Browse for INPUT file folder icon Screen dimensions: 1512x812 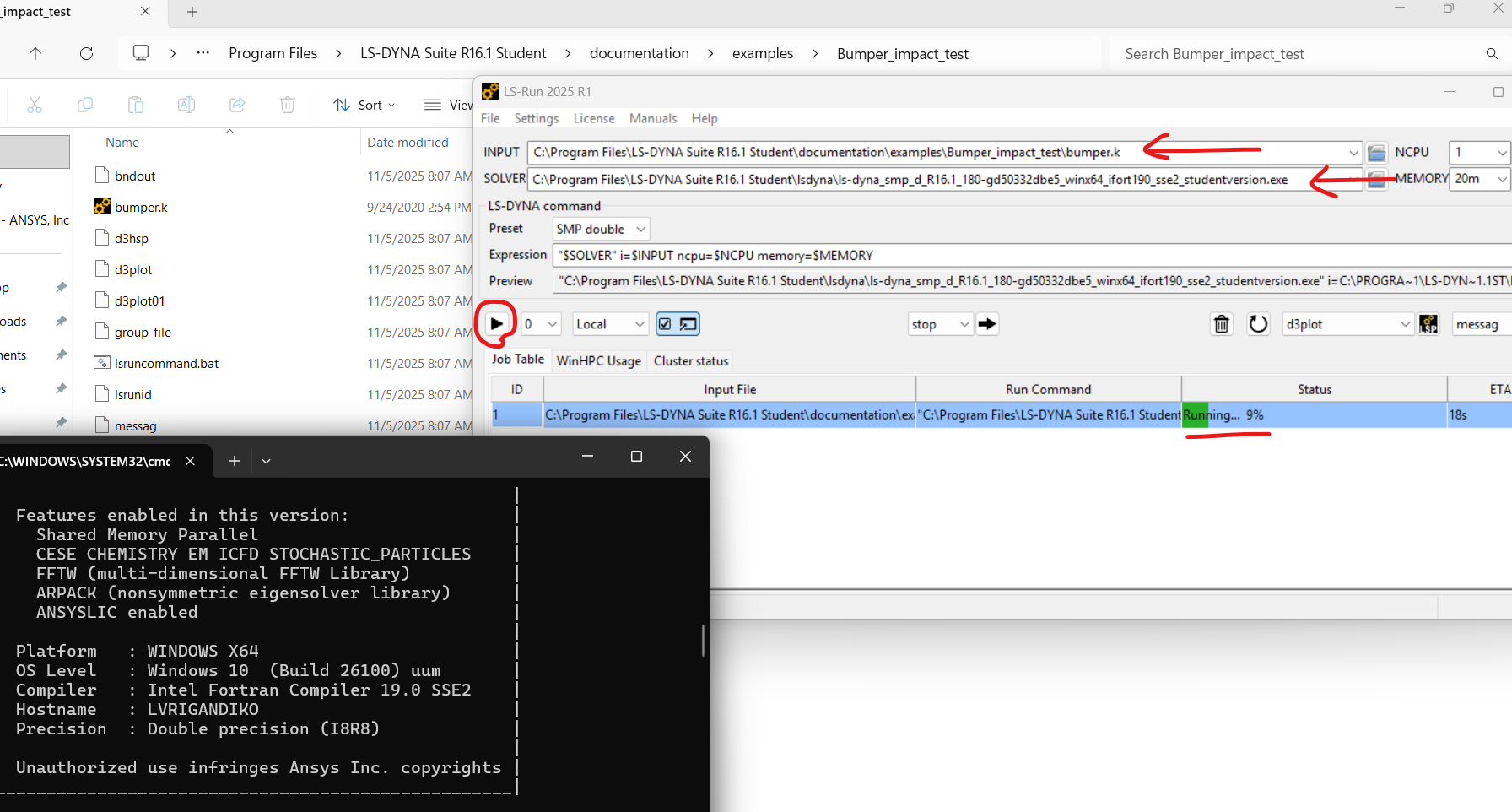click(1377, 153)
